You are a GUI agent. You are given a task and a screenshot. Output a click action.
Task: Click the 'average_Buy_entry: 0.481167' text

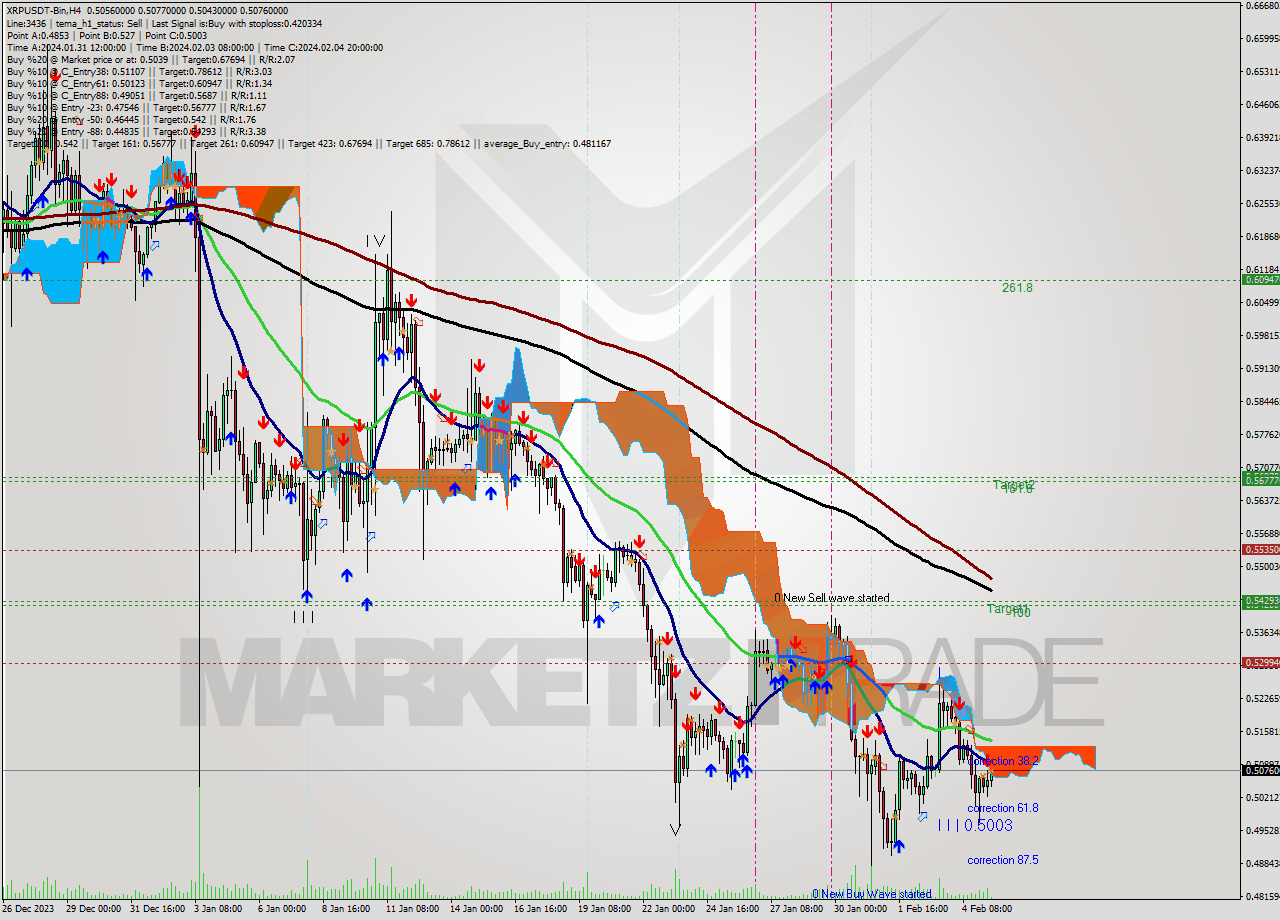pos(547,144)
